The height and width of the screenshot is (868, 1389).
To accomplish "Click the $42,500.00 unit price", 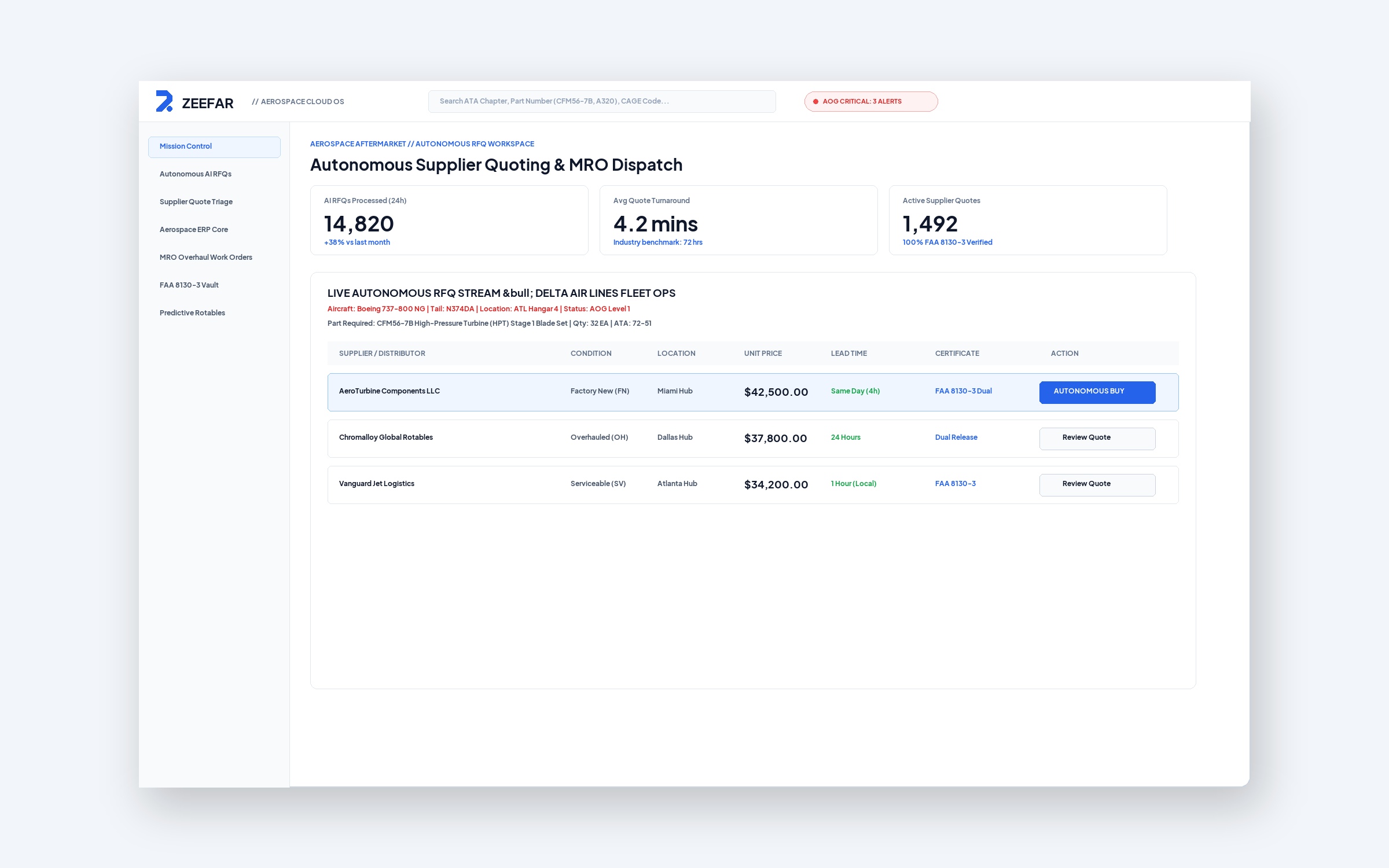I will 776,392.
